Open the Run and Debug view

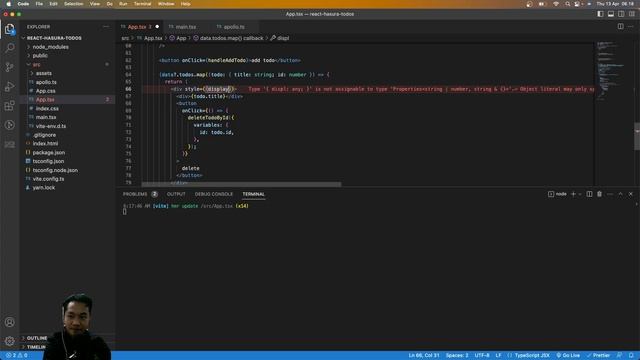click(9, 87)
